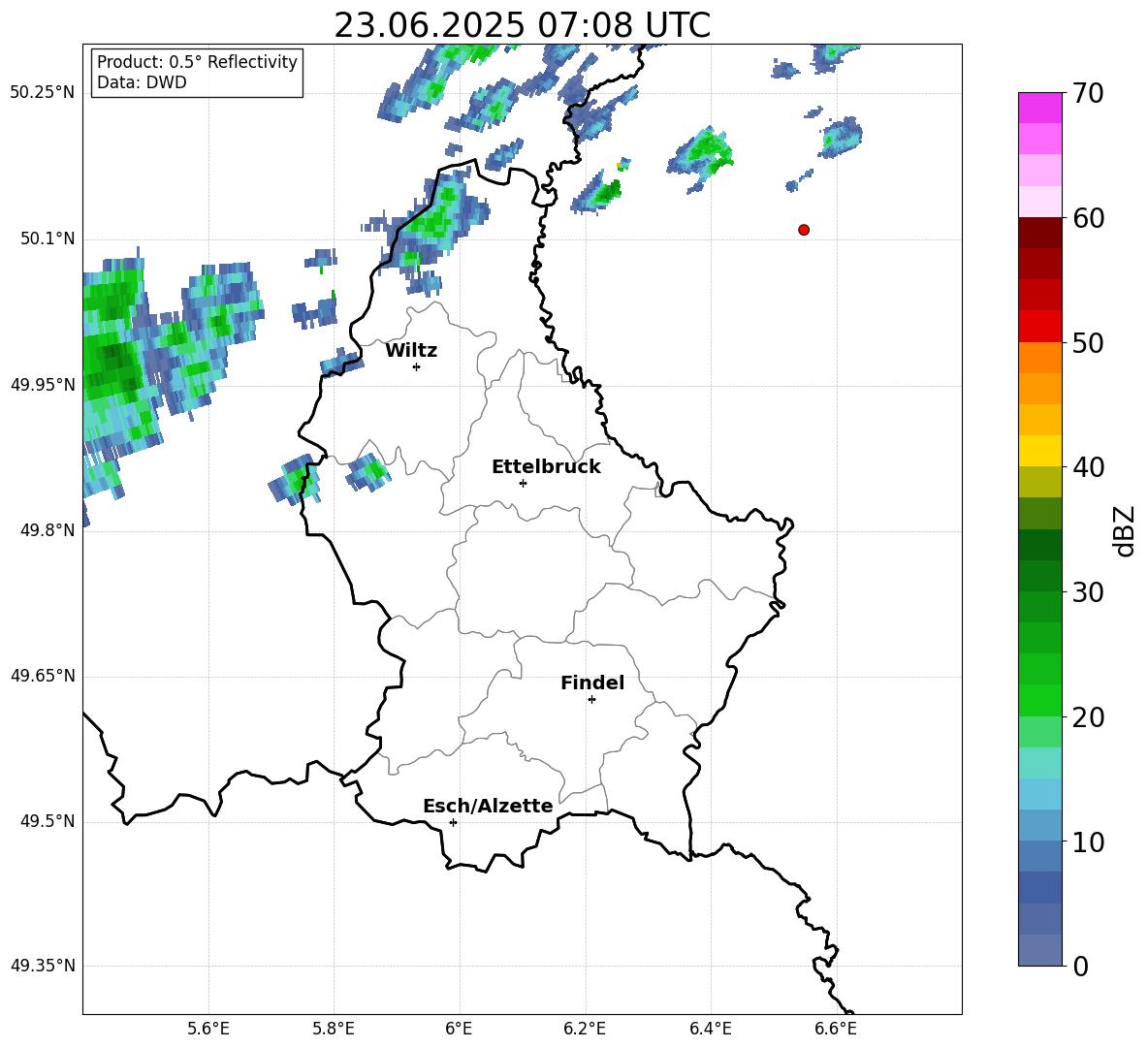This screenshot has width=1148, height=1048.
Task: Click the Ettelbruck station cross marker
Action: (523, 483)
